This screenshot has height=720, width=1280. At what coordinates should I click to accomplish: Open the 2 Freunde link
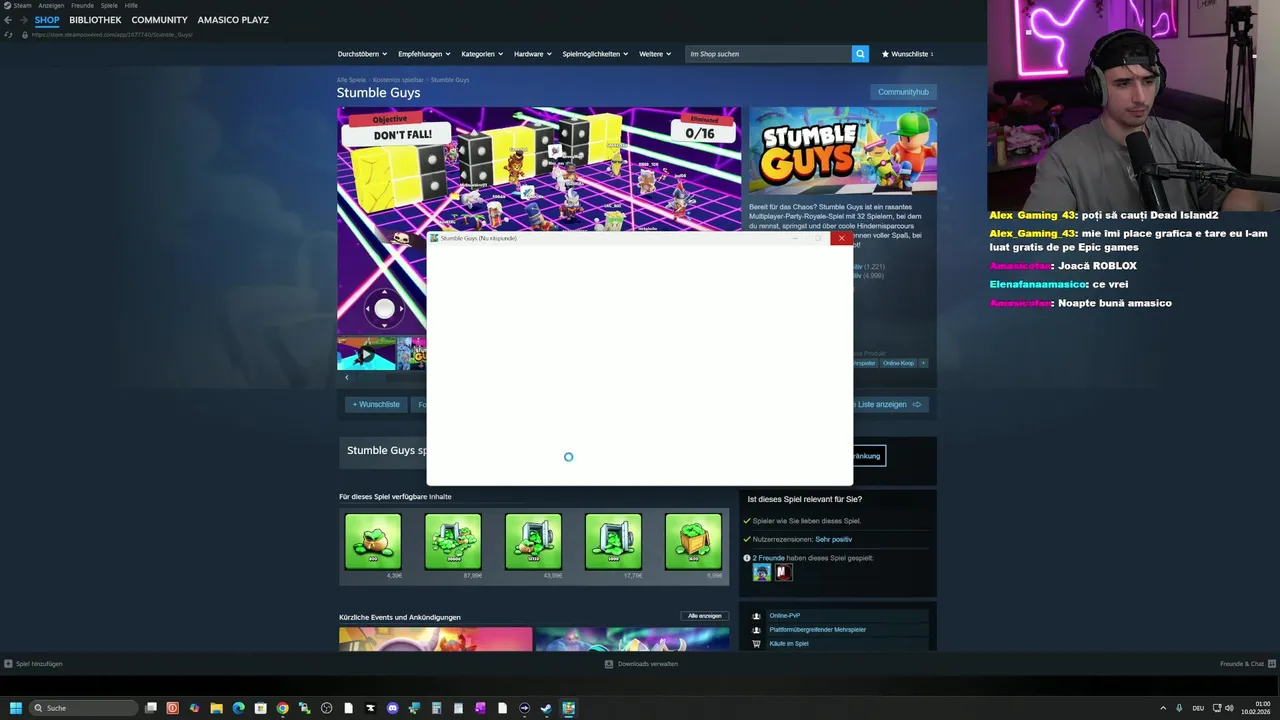[x=771, y=558]
